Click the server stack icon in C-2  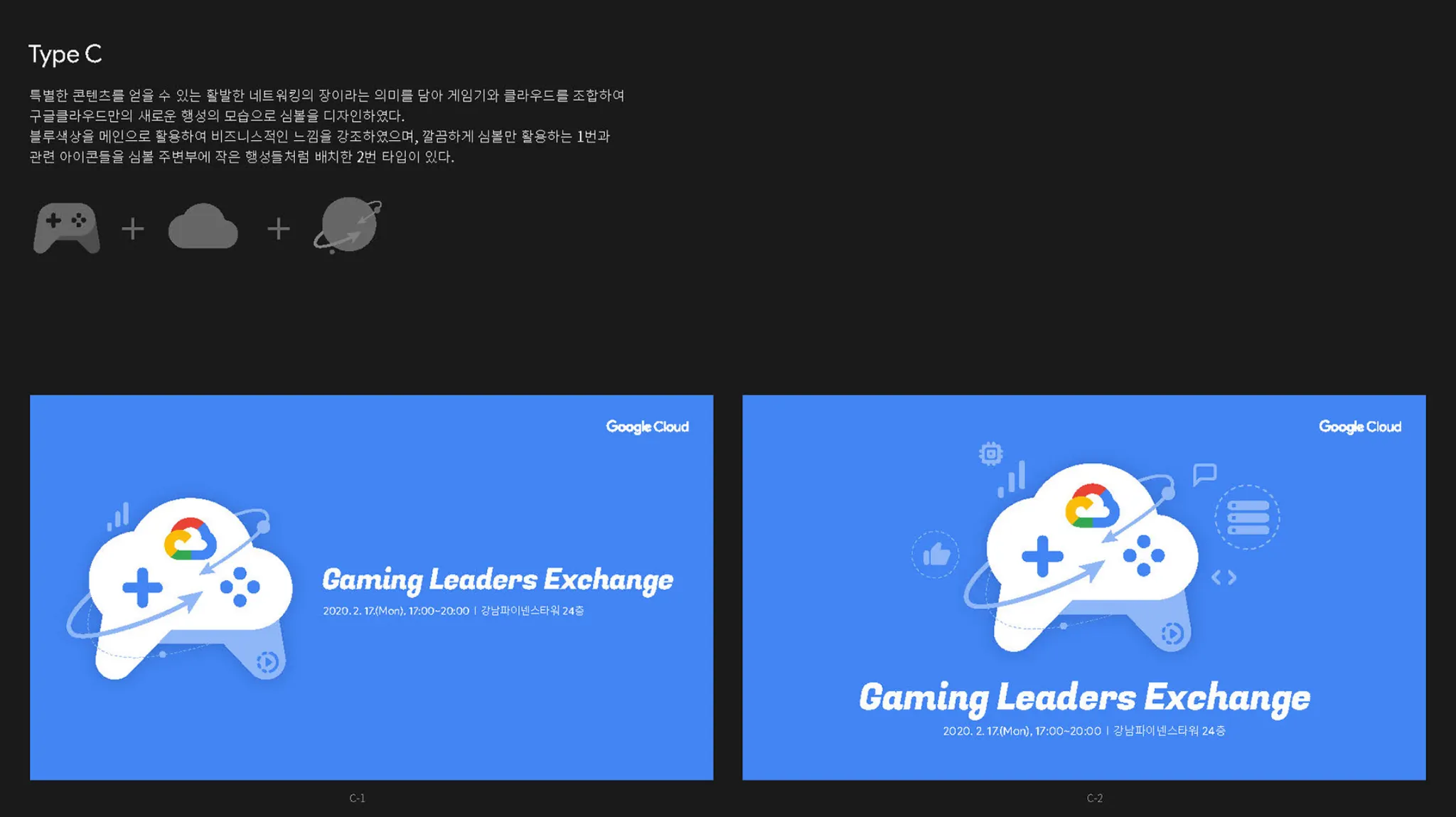point(1248,517)
